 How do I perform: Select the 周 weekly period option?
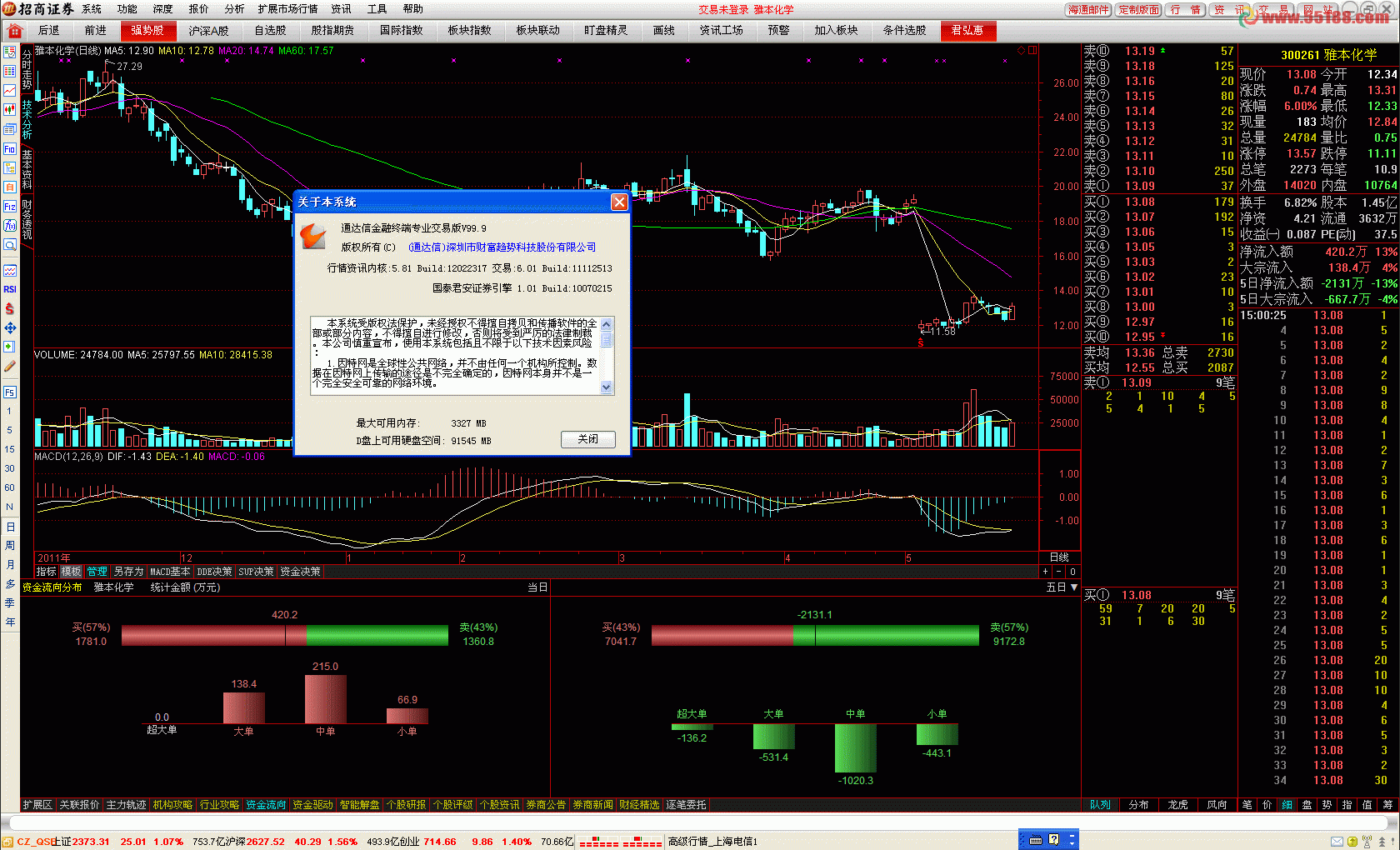10,546
